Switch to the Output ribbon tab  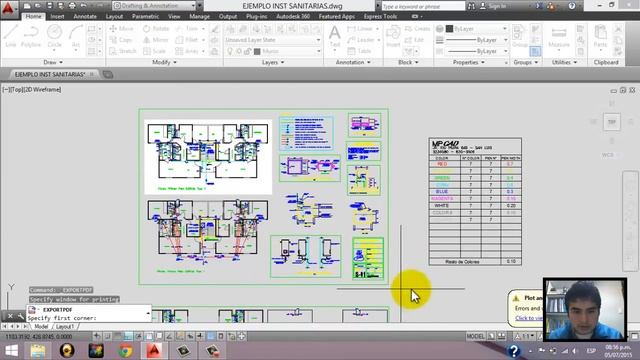click(x=228, y=16)
